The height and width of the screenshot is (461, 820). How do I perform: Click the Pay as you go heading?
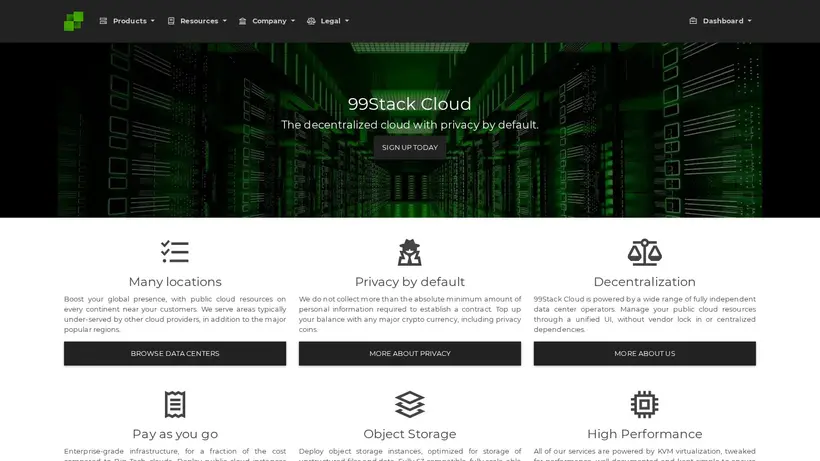(x=175, y=434)
